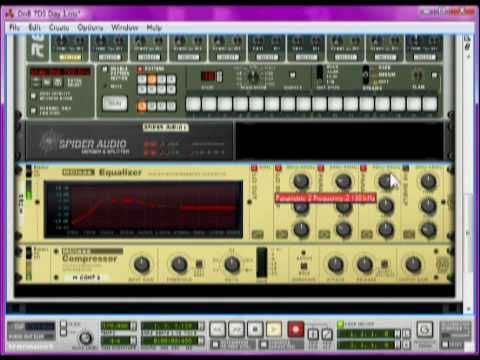Toggle the Equalizer Hi Shelf enable button
The width and height of the screenshot is (480, 360).
406,168
